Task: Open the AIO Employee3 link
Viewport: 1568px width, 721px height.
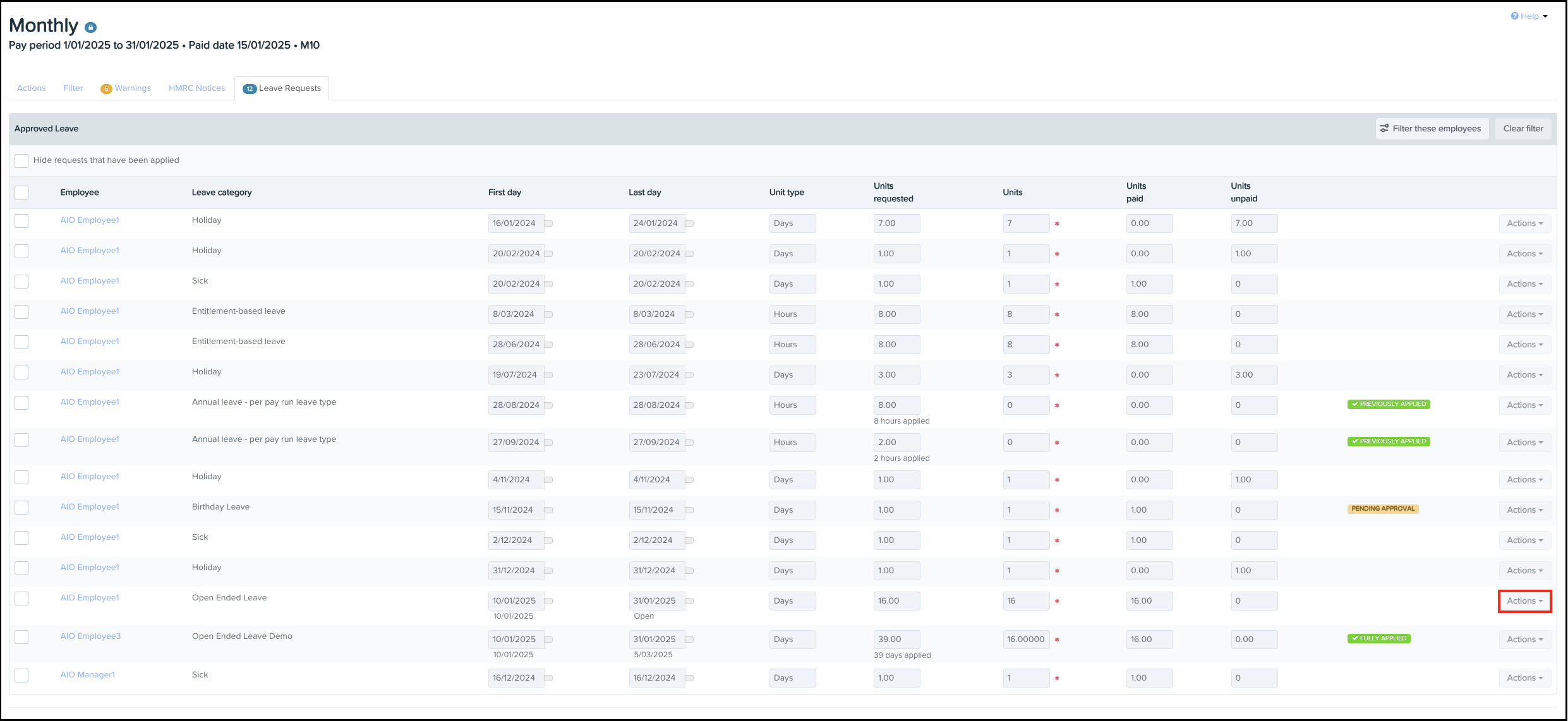Action: pos(90,636)
